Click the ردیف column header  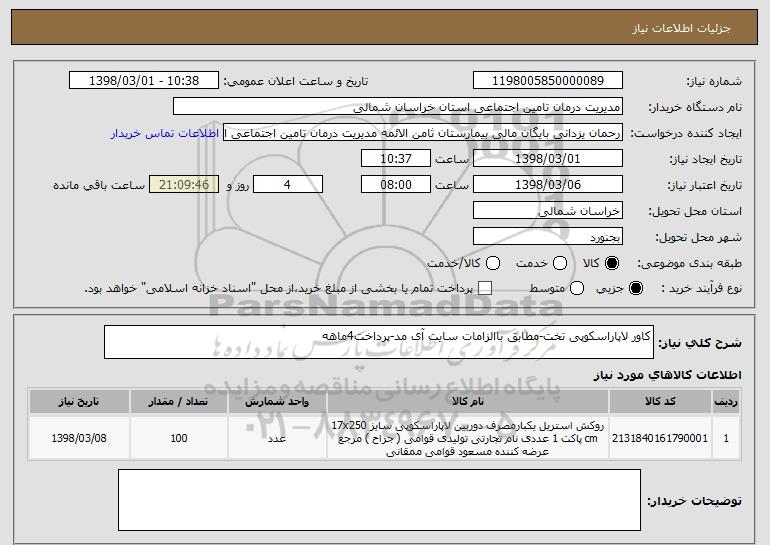click(x=726, y=402)
